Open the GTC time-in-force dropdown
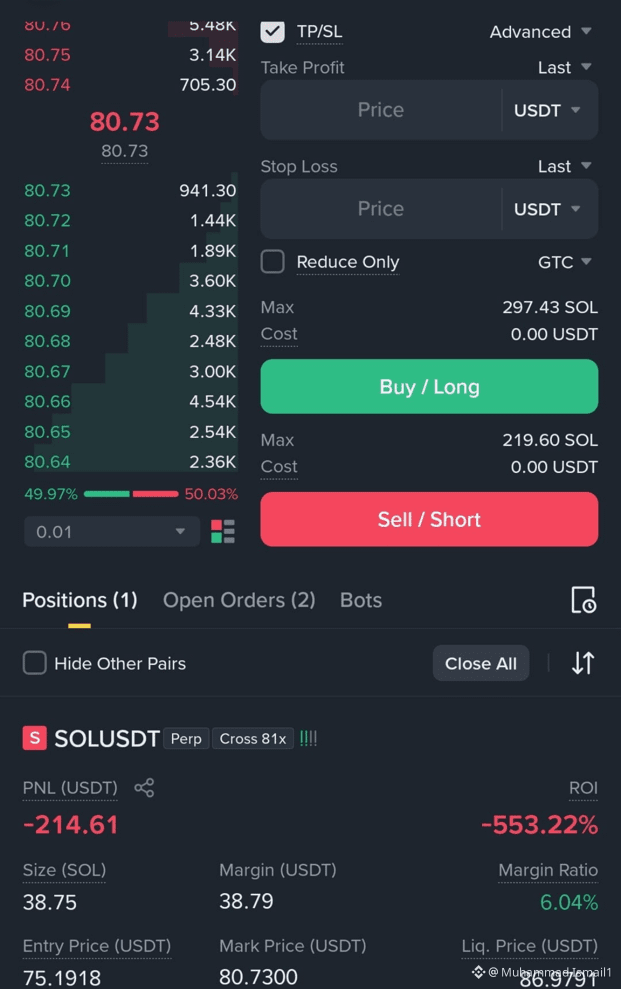Image resolution: width=621 pixels, height=989 pixels. coord(564,262)
